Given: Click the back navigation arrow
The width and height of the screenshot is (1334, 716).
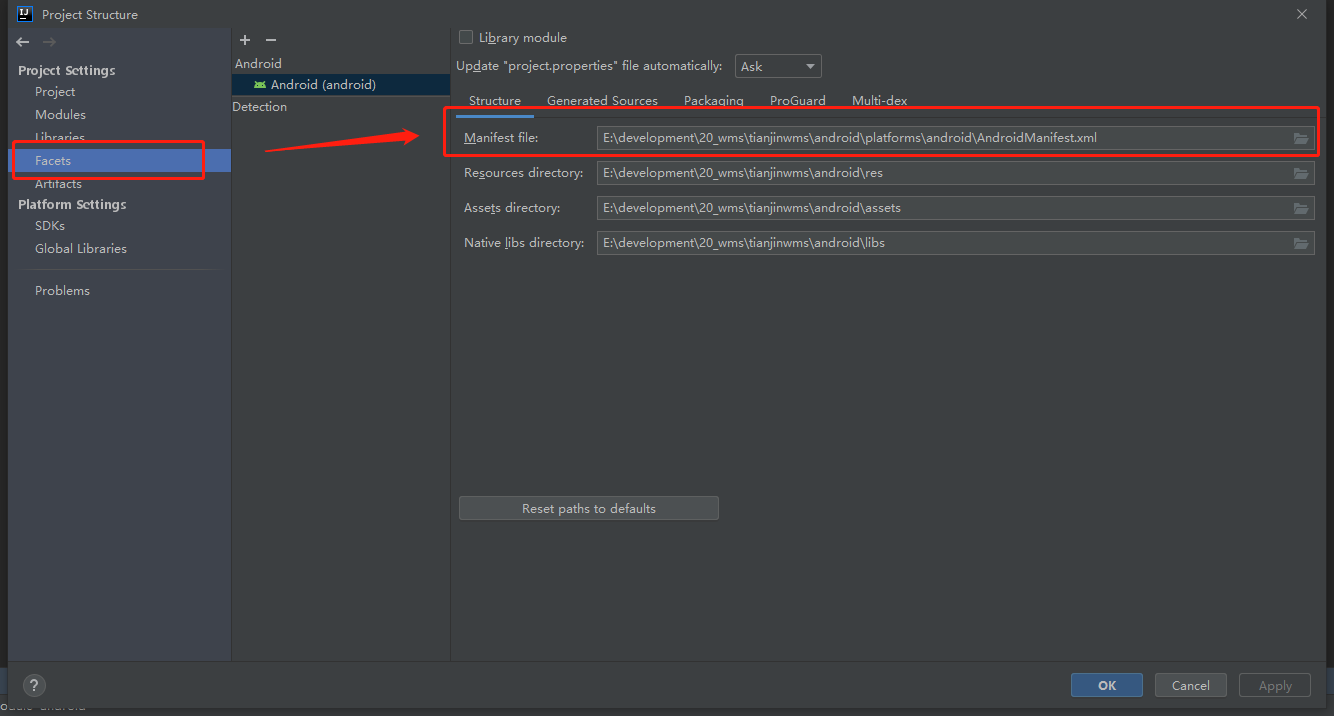Looking at the screenshot, I should [x=23, y=42].
